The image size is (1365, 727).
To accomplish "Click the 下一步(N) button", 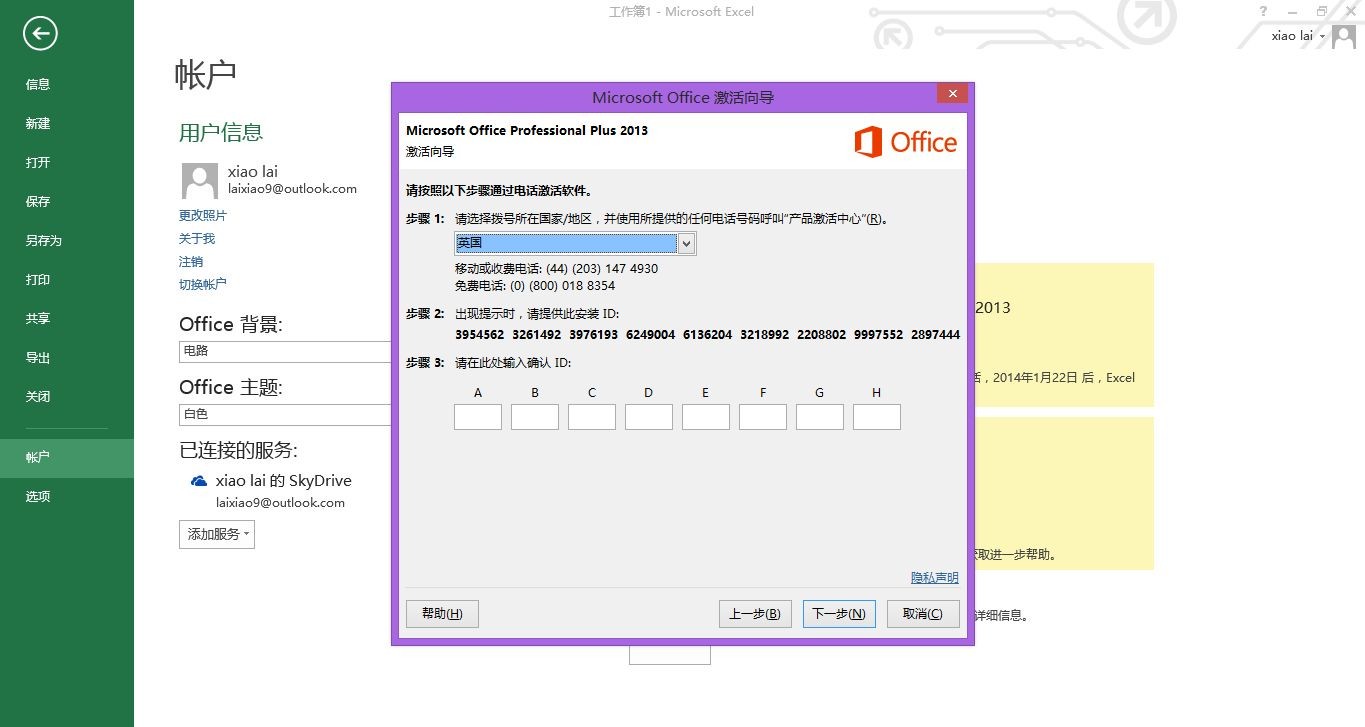I will pos(839,614).
